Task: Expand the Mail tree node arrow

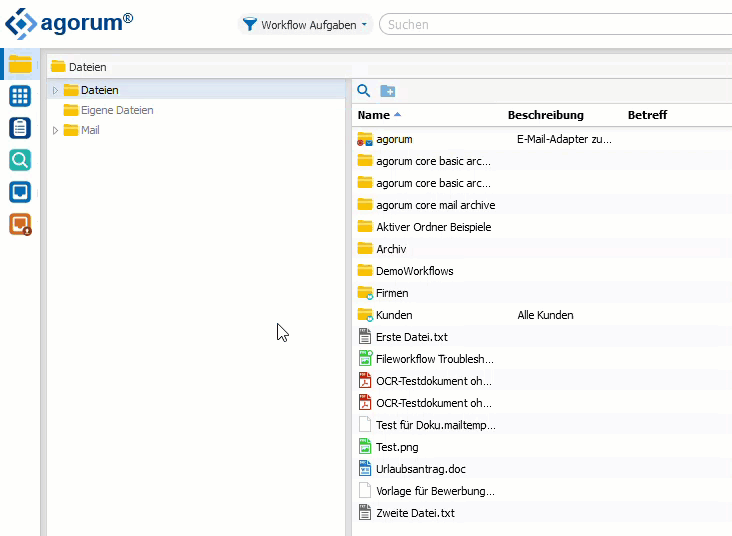Action: [x=55, y=130]
